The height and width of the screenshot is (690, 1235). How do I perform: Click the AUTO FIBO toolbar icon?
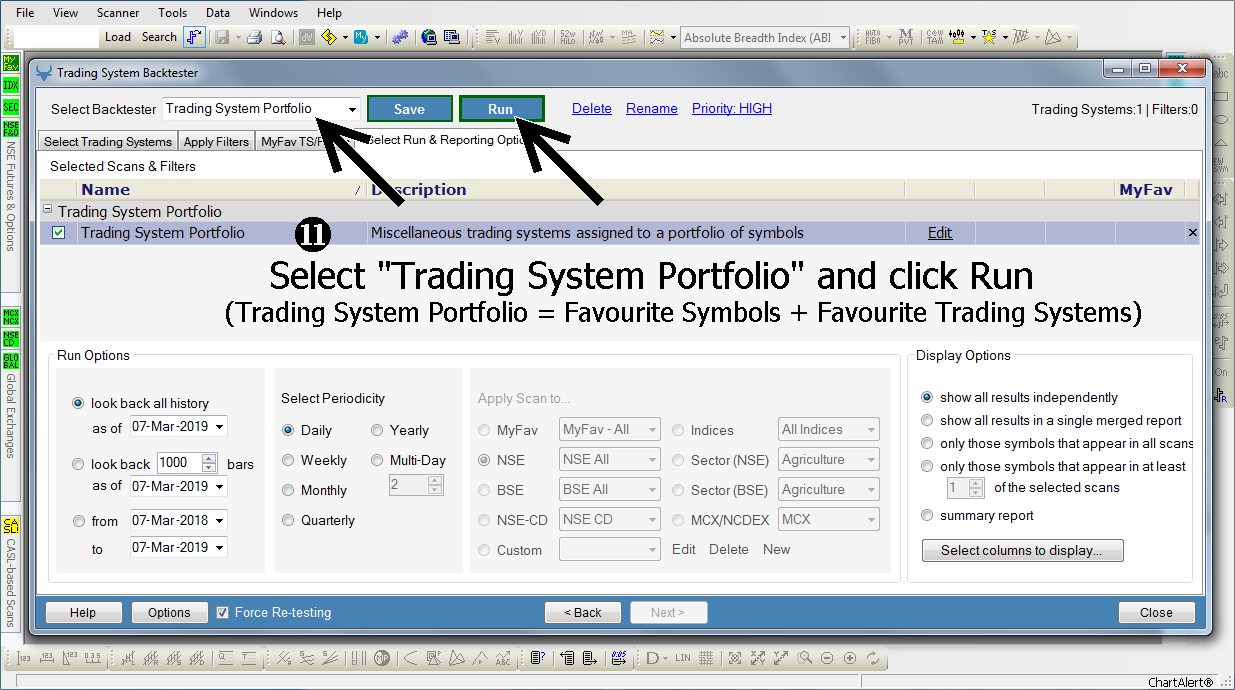point(873,37)
